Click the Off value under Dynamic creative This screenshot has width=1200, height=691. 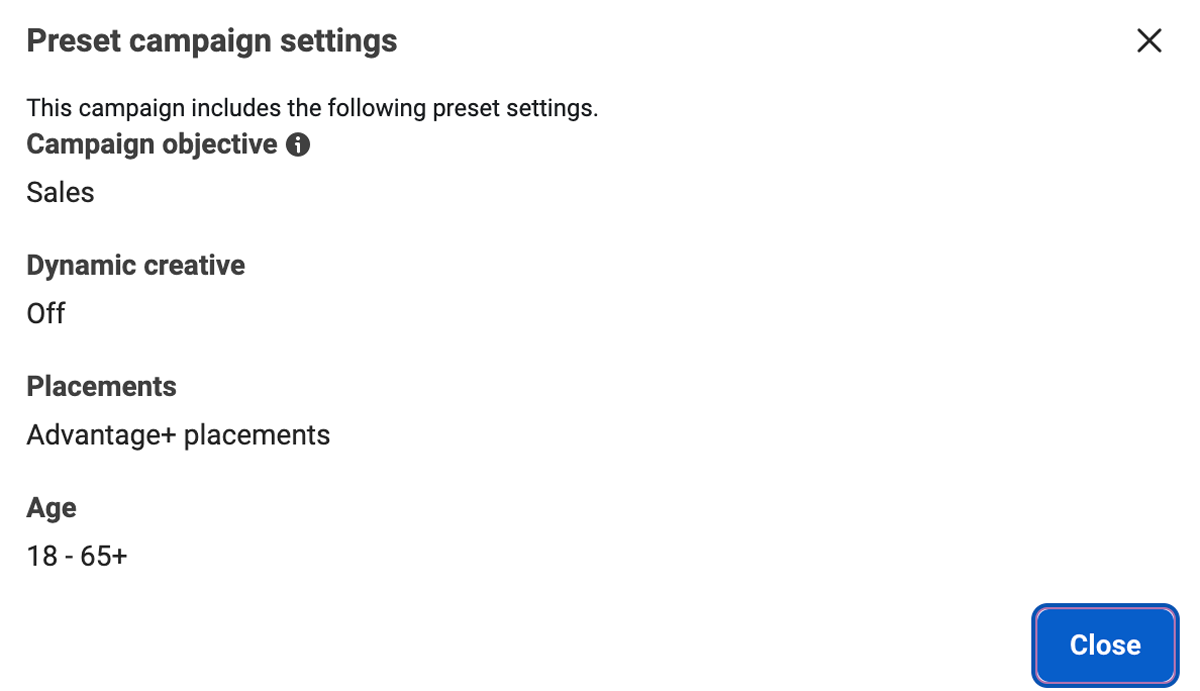coord(45,314)
